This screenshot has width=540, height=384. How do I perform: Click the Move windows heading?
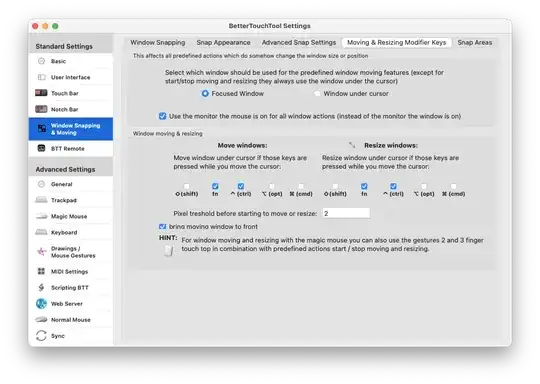coord(242,145)
